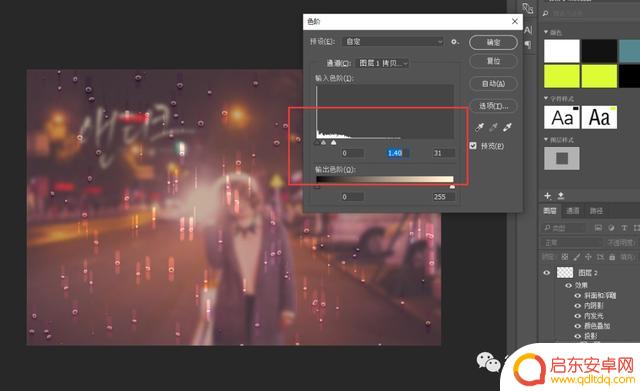The height and width of the screenshot is (391, 640).
Task: Open the layer blend mode dropdown 正常
Action: (572, 243)
